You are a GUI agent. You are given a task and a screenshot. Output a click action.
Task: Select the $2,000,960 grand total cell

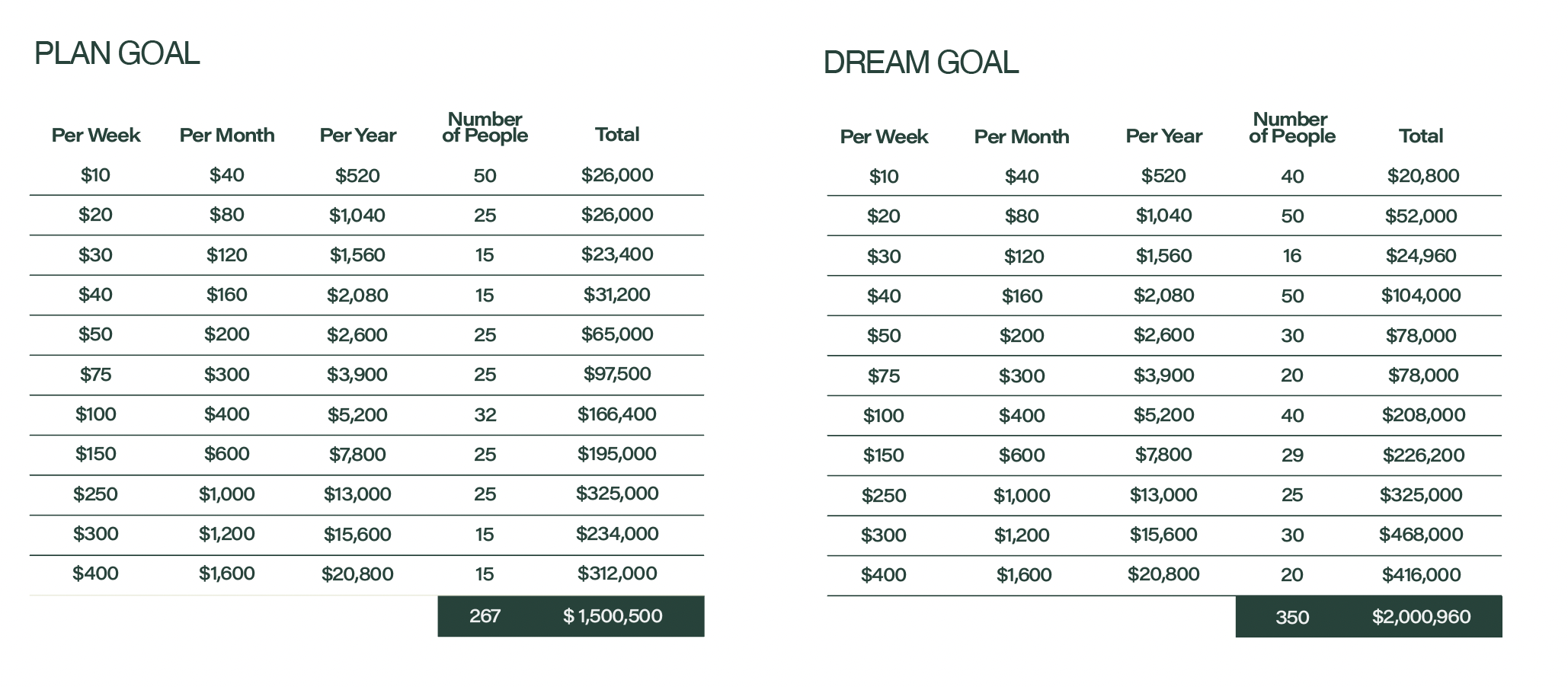tap(1421, 617)
